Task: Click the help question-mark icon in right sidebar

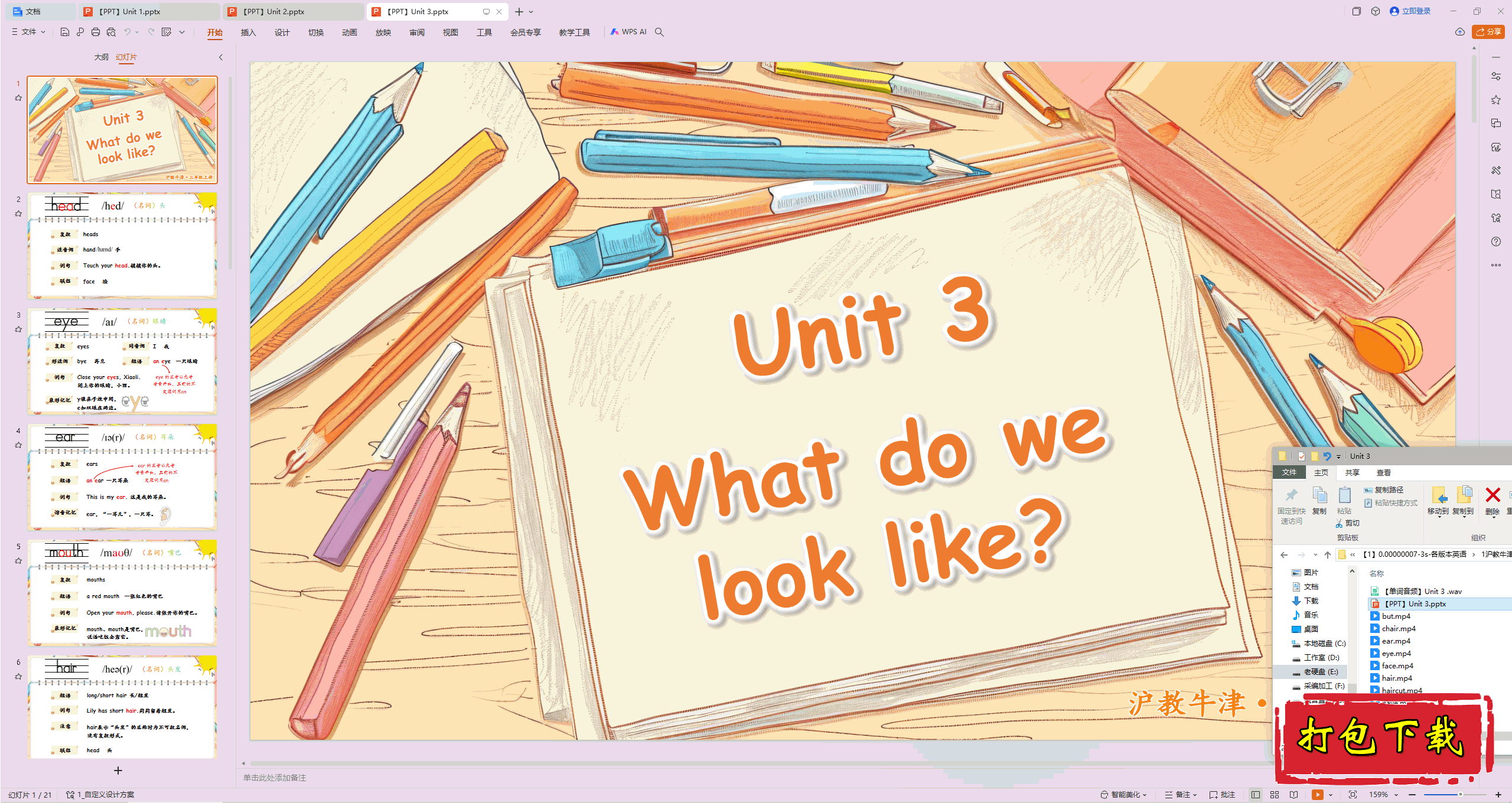Action: (x=1496, y=241)
